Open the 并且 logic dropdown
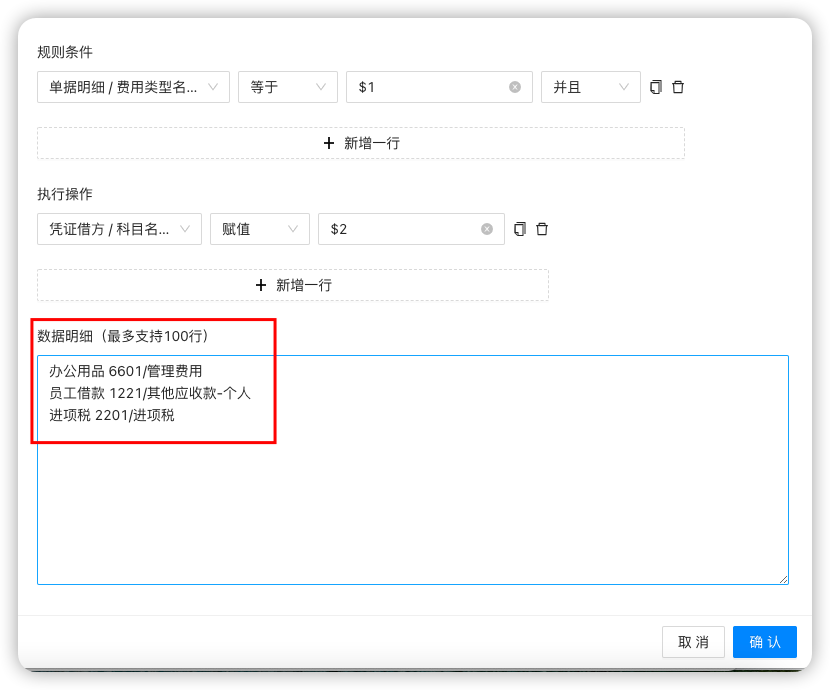830x690 pixels. (x=590, y=87)
